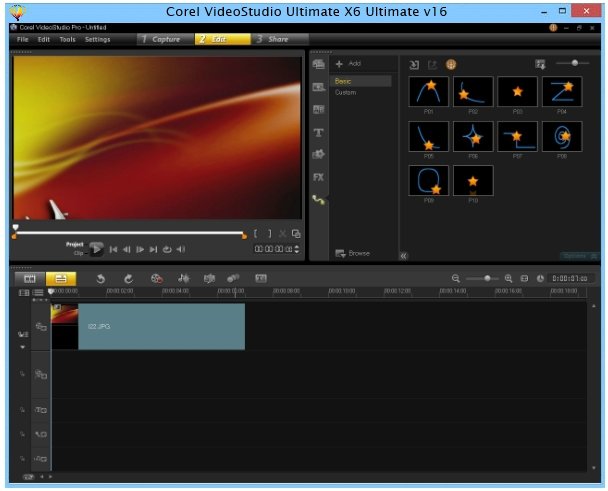608x491 pixels.
Task: Open the system volume control icon
Action: pos(181,249)
